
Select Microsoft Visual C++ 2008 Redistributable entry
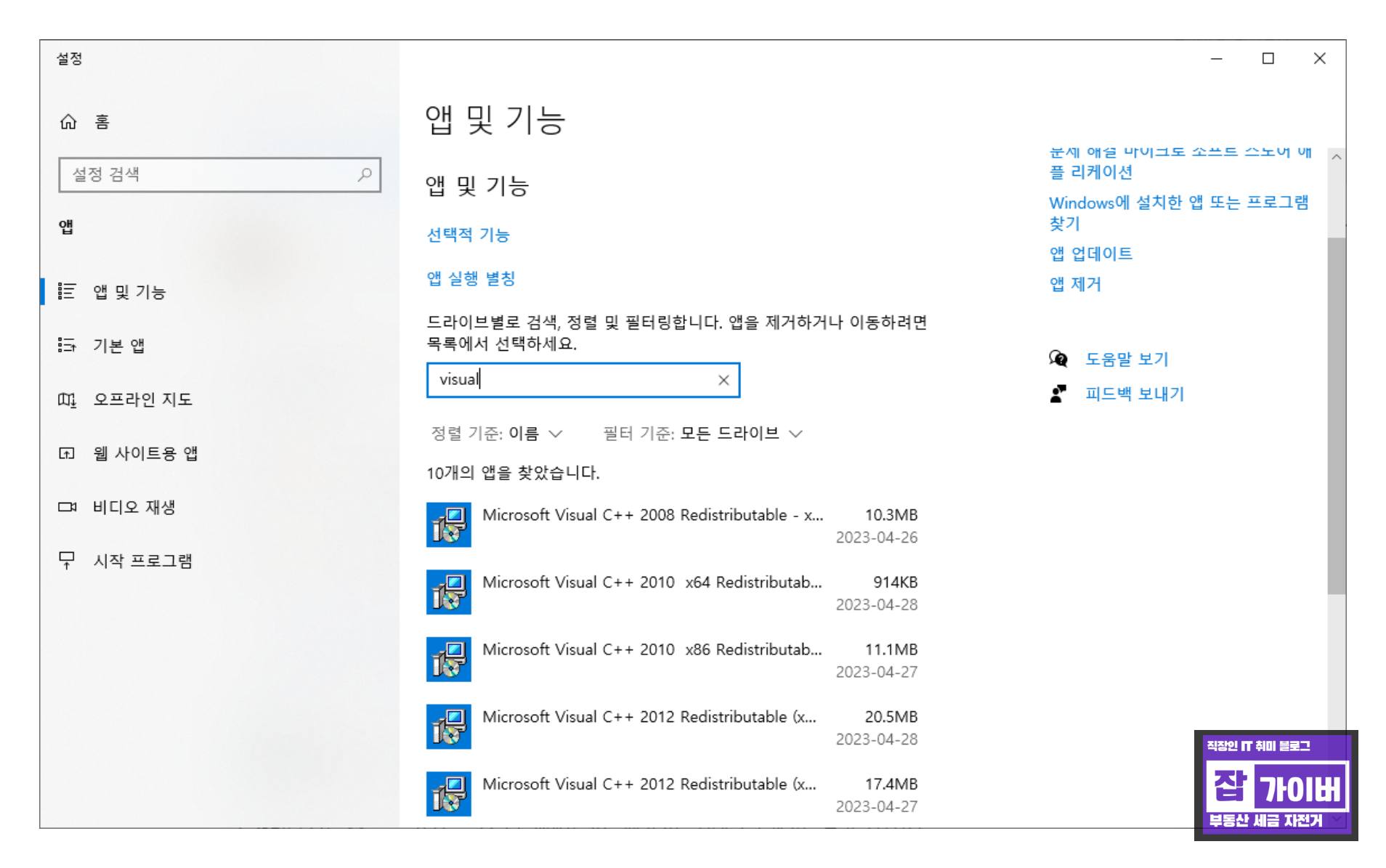[672, 525]
